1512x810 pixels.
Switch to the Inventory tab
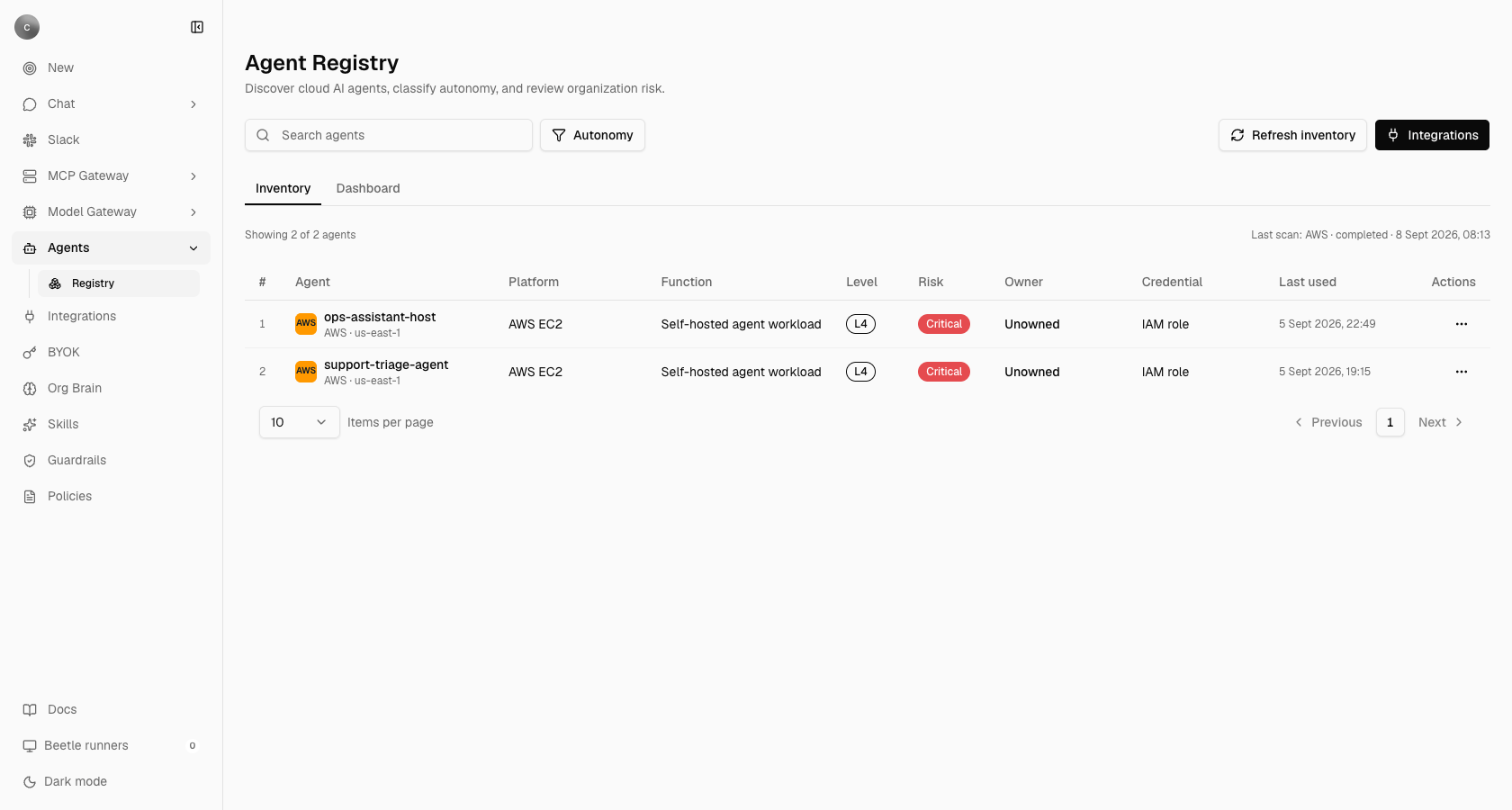283,188
